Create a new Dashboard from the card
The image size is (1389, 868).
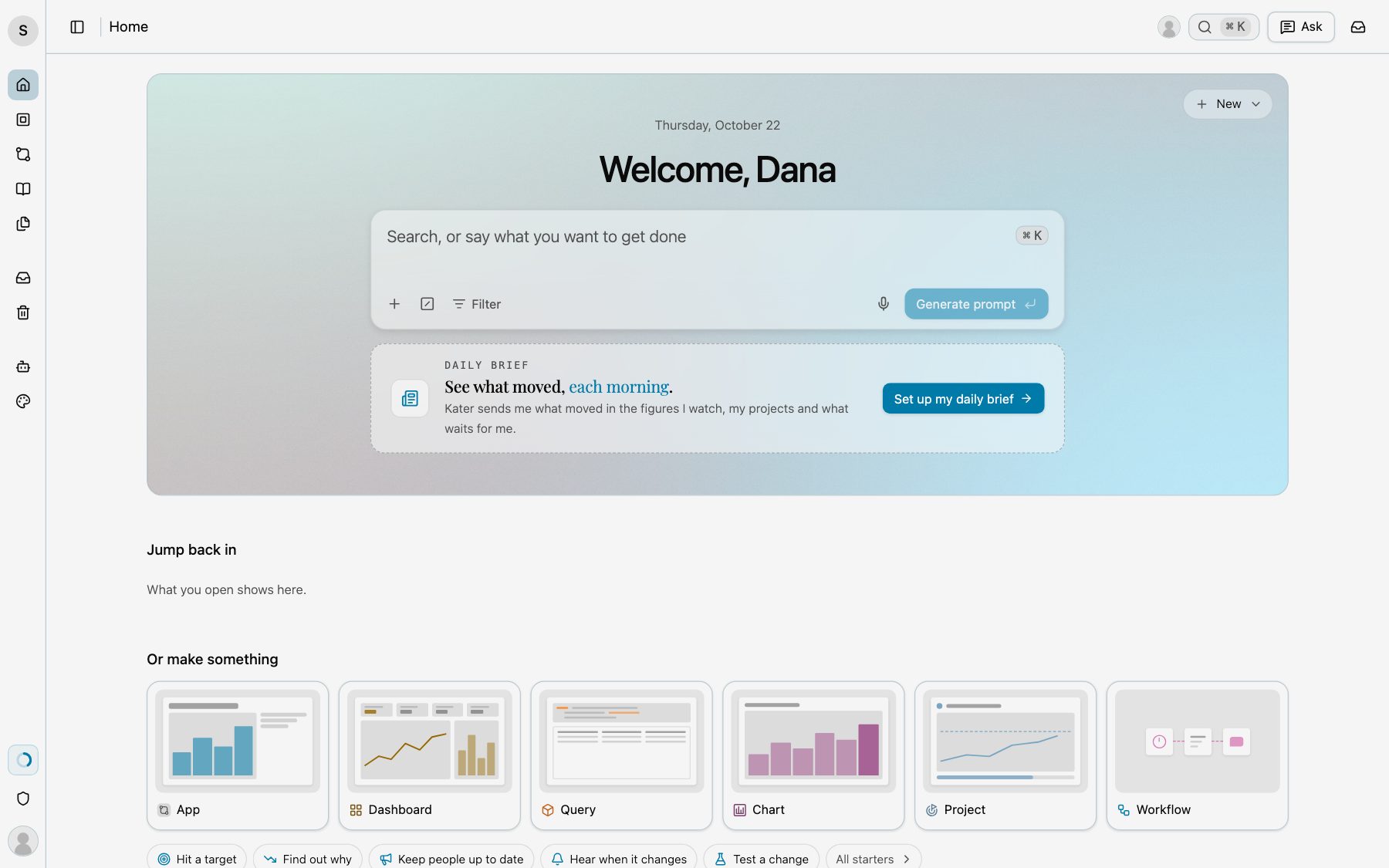[x=430, y=755]
